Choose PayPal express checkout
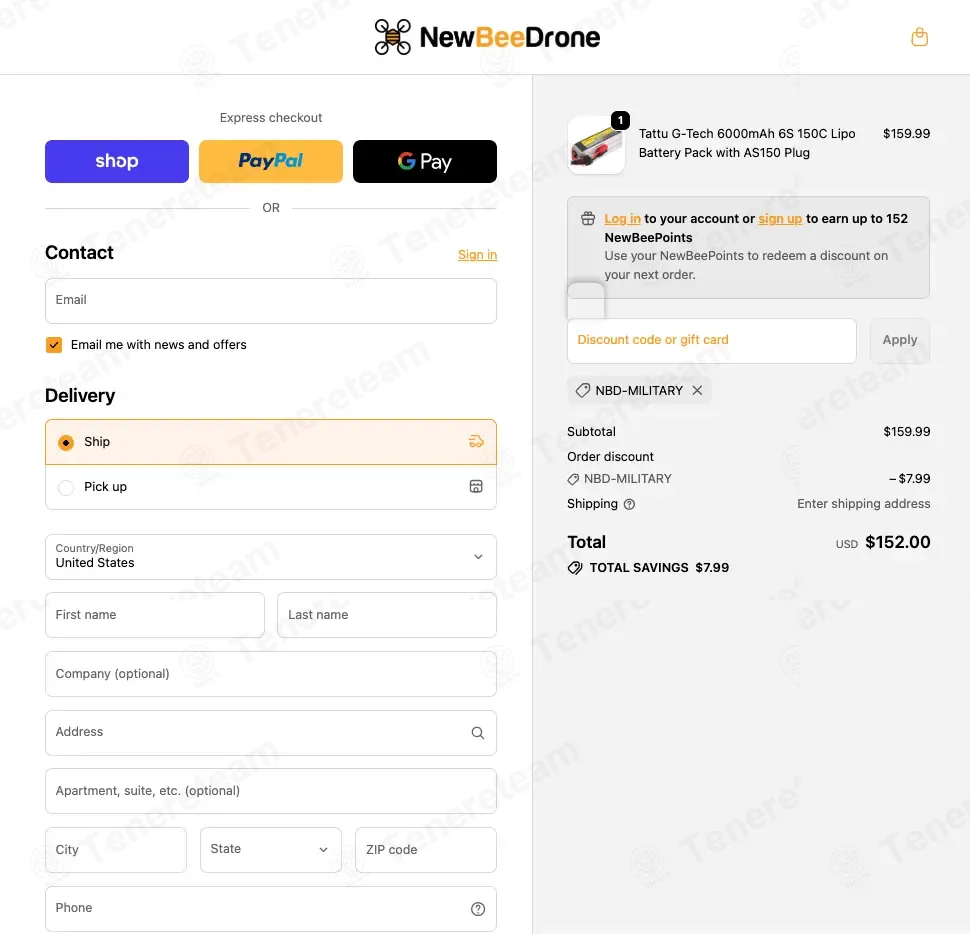Screen dimensions: 970x934 pyautogui.click(x=271, y=161)
